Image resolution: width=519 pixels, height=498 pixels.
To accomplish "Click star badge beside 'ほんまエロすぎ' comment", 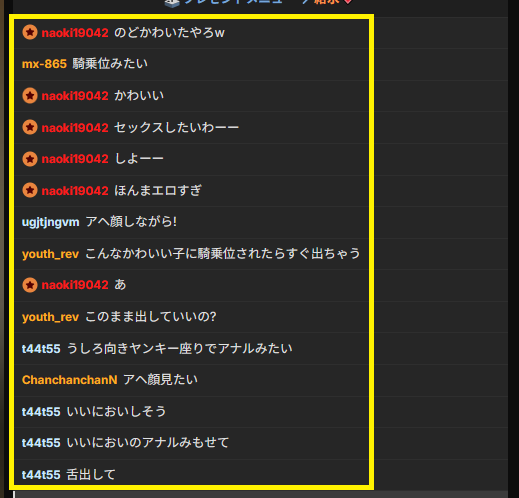I will point(30,191).
